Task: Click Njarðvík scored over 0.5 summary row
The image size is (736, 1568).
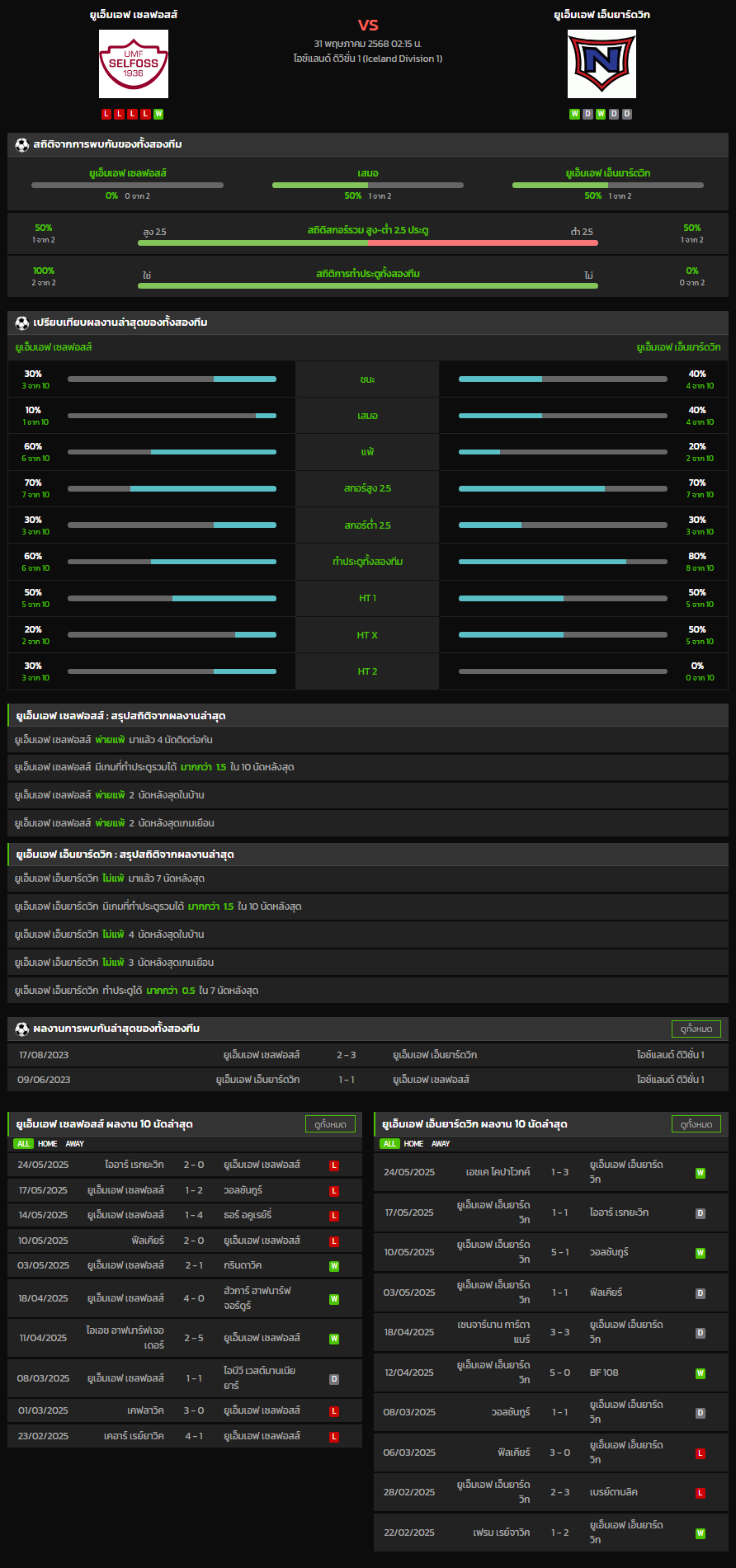Action: coord(368,991)
